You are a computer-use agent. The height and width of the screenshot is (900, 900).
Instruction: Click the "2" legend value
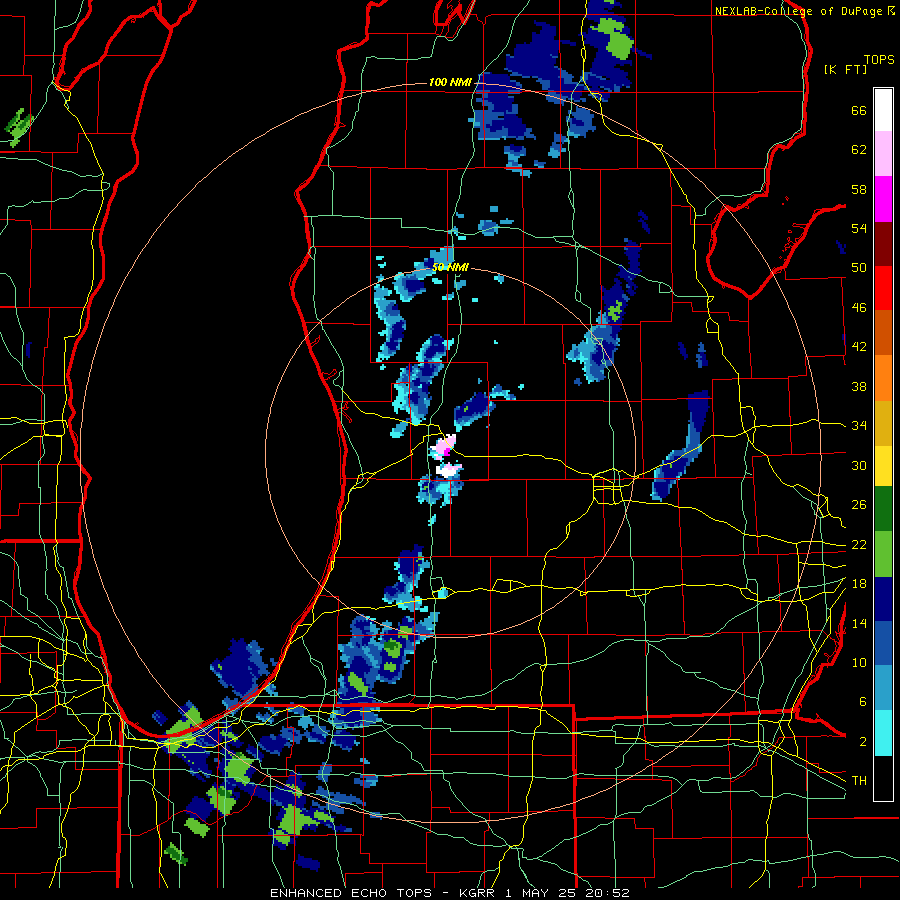(863, 742)
